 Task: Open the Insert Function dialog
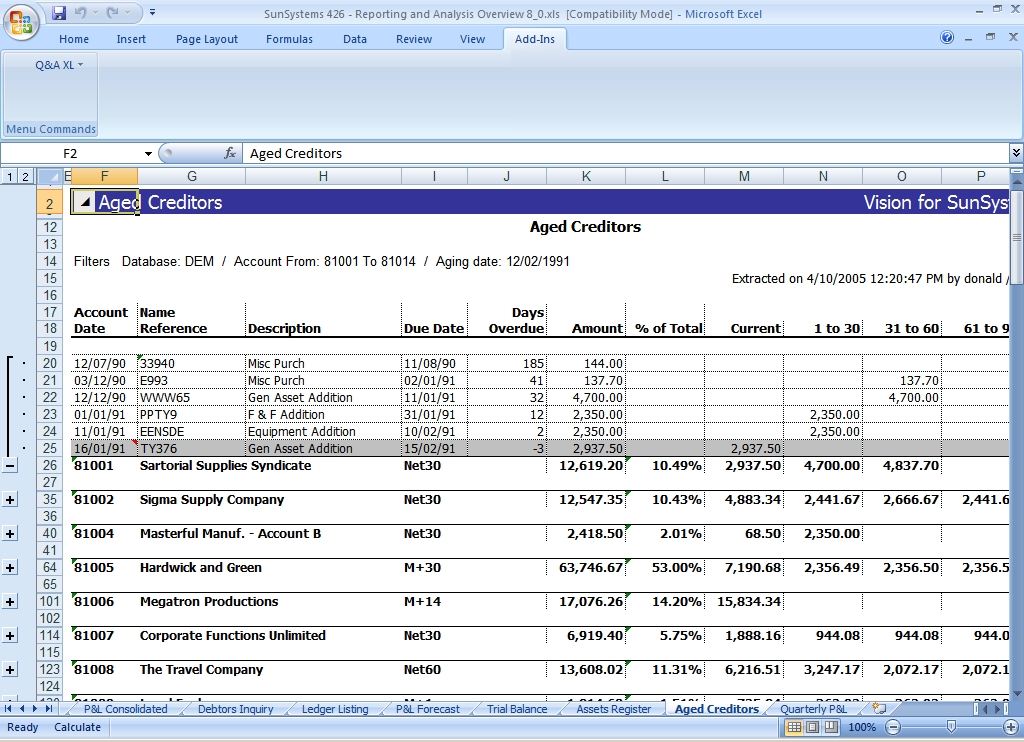(x=230, y=153)
